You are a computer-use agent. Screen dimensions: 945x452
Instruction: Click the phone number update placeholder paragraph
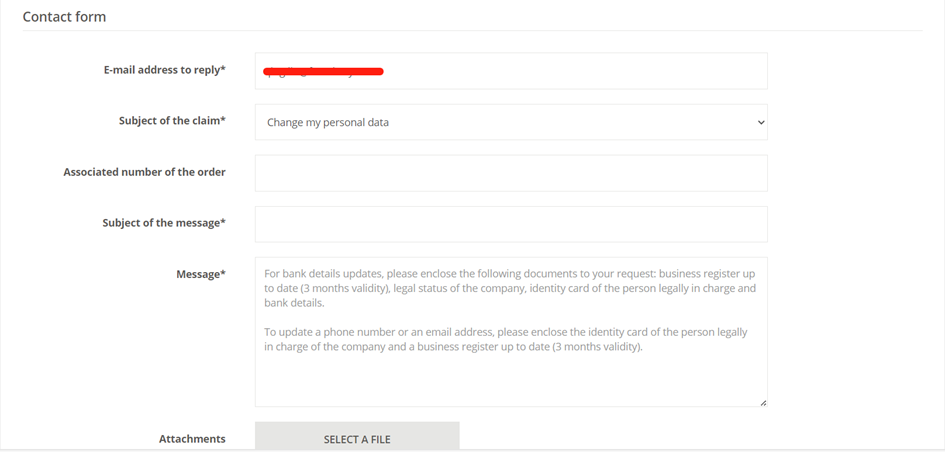click(x=506, y=340)
